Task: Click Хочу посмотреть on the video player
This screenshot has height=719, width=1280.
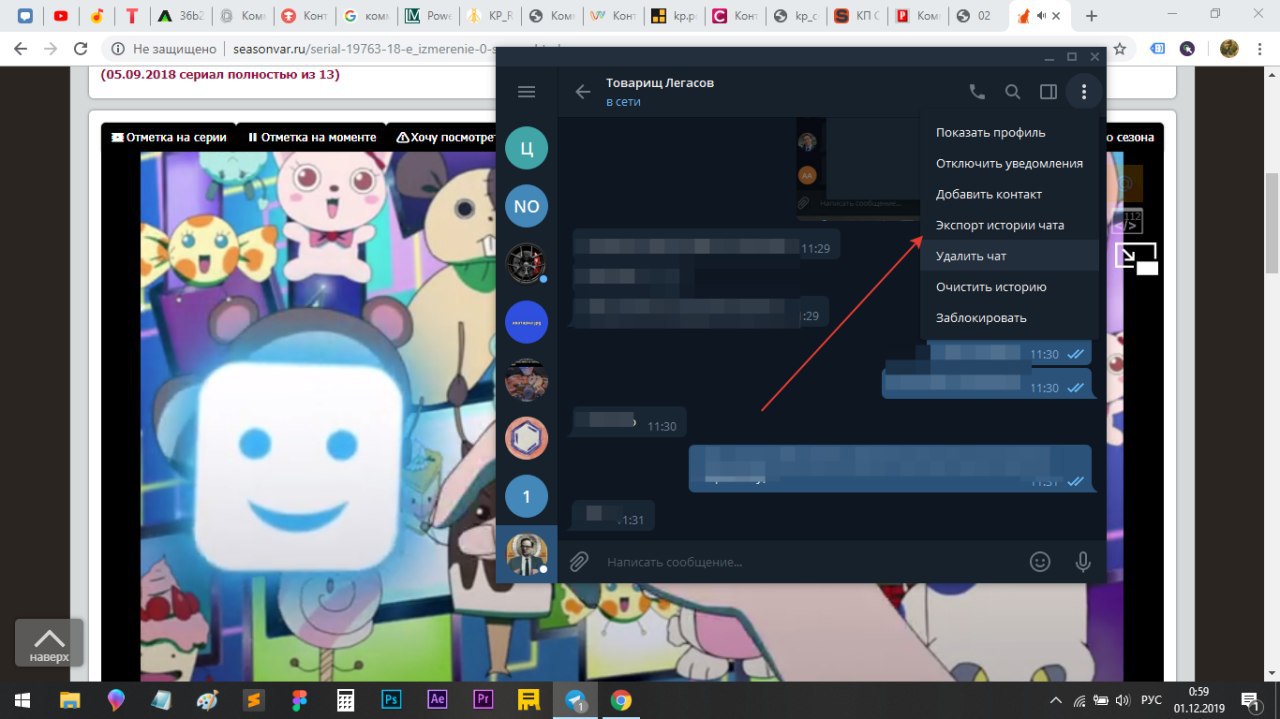Action: [x=446, y=137]
